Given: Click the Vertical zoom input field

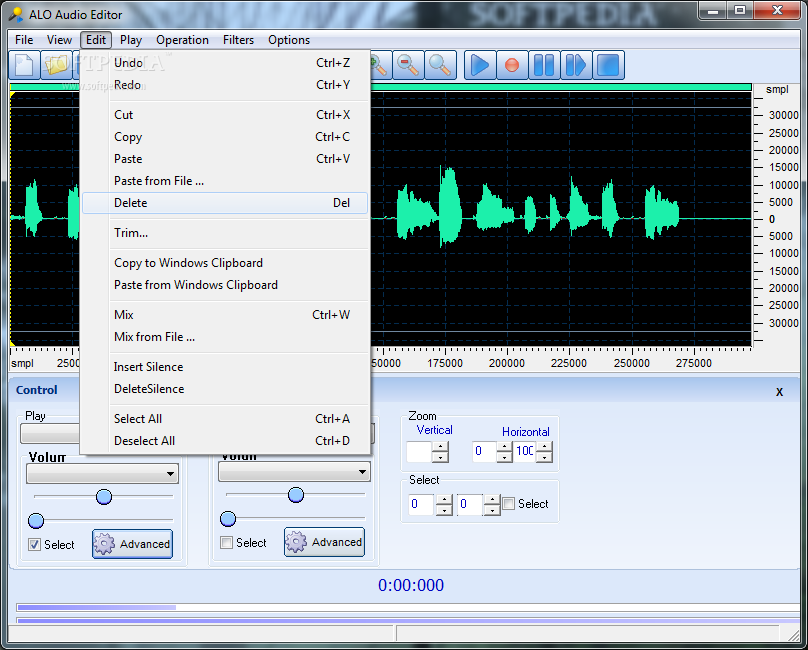Looking at the screenshot, I should pyautogui.click(x=419, y=452).
